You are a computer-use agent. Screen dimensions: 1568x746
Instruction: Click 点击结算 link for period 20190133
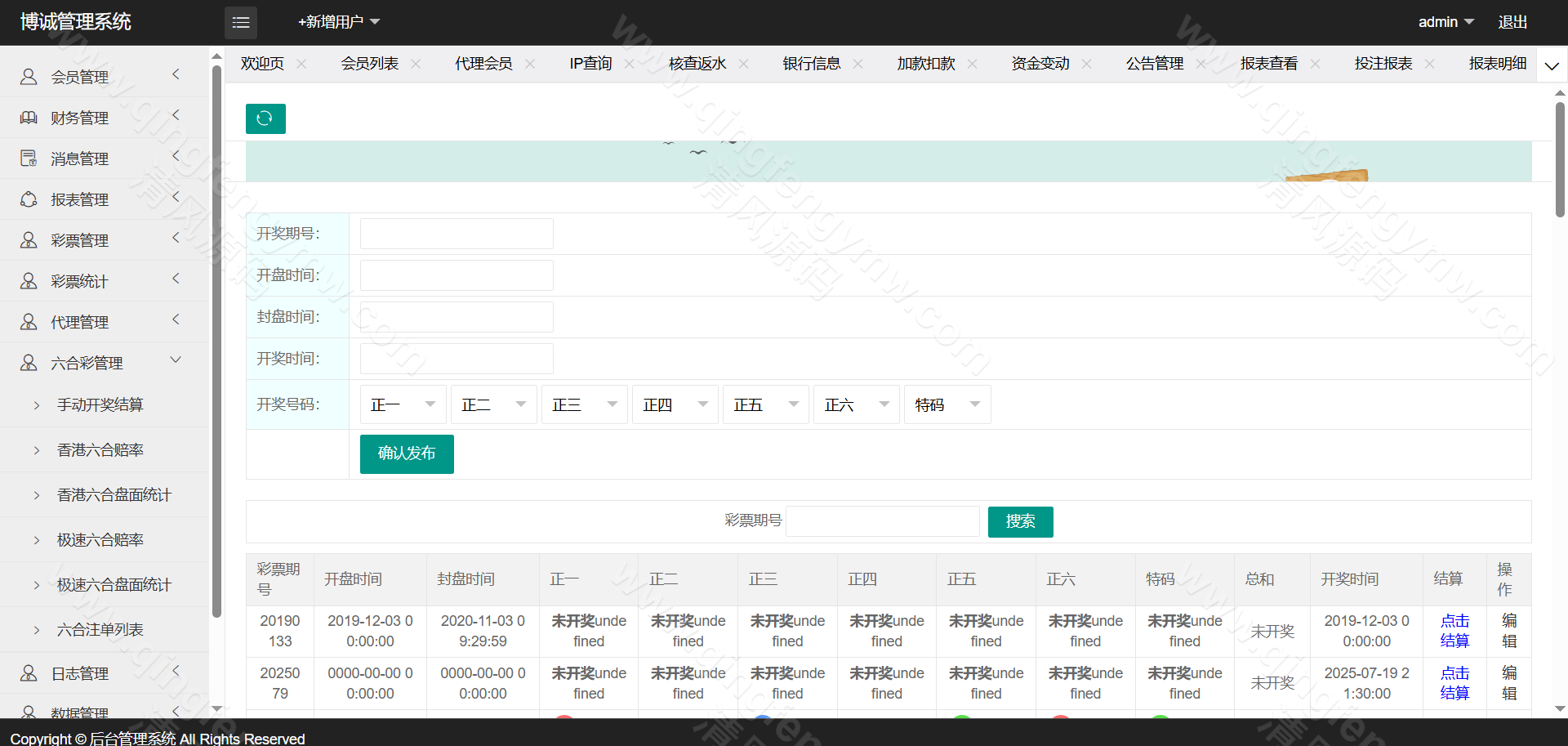(x=1454, y=631)
